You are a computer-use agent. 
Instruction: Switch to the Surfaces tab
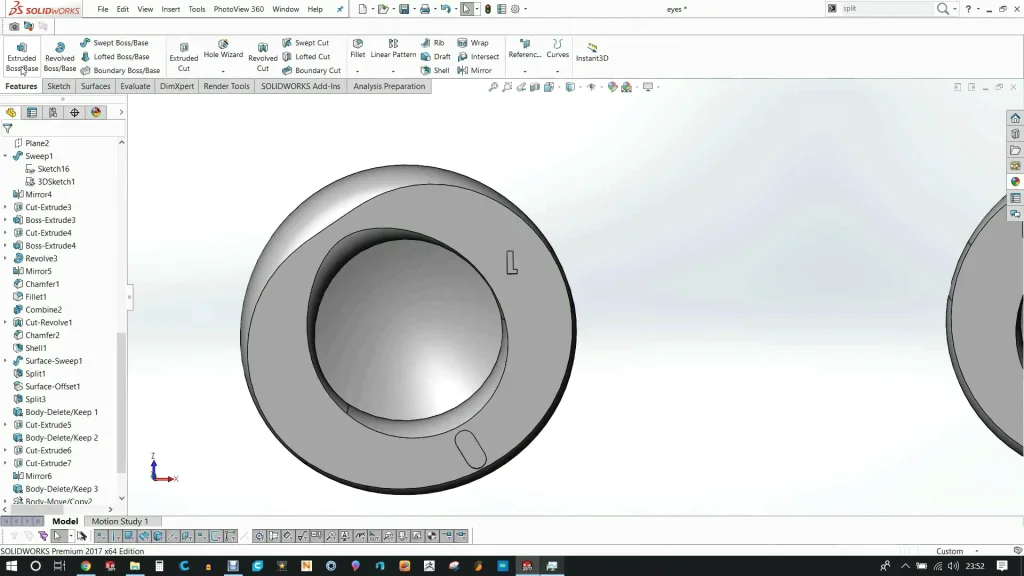[95, 86]
